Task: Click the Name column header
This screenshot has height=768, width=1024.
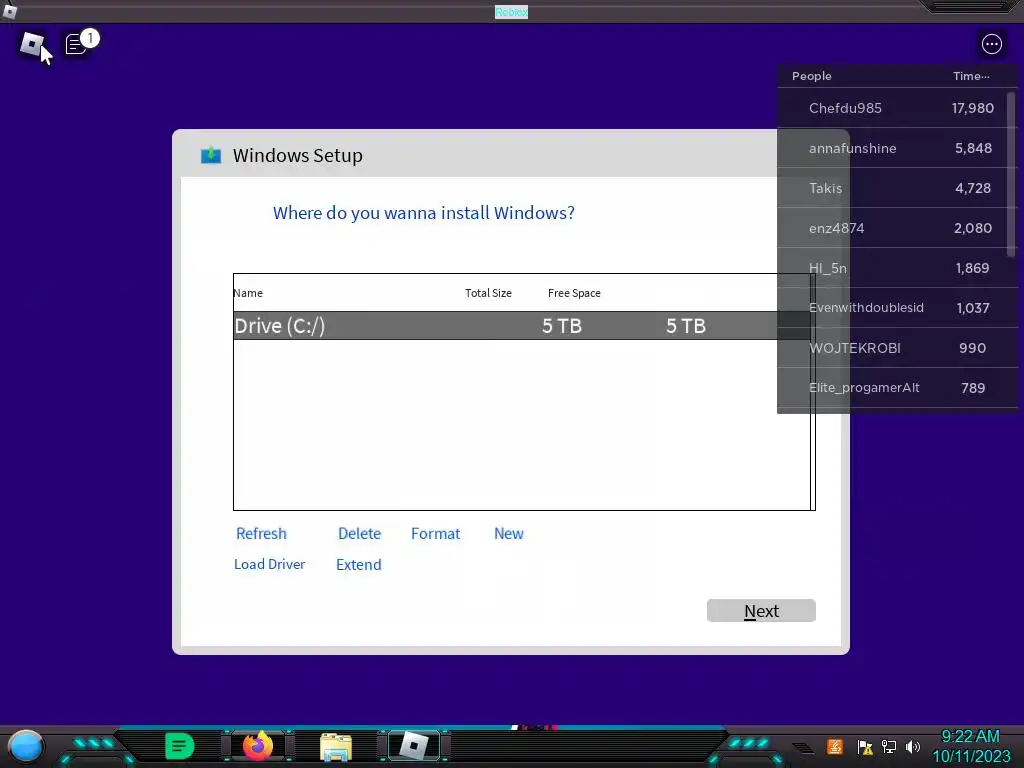Action: click(248, 293)
